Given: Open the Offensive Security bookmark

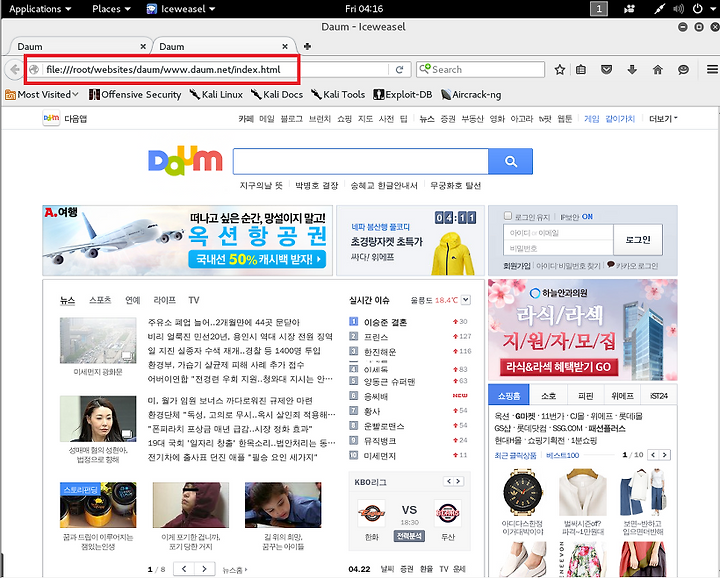Looking at the screenshot, I should 135,95.
